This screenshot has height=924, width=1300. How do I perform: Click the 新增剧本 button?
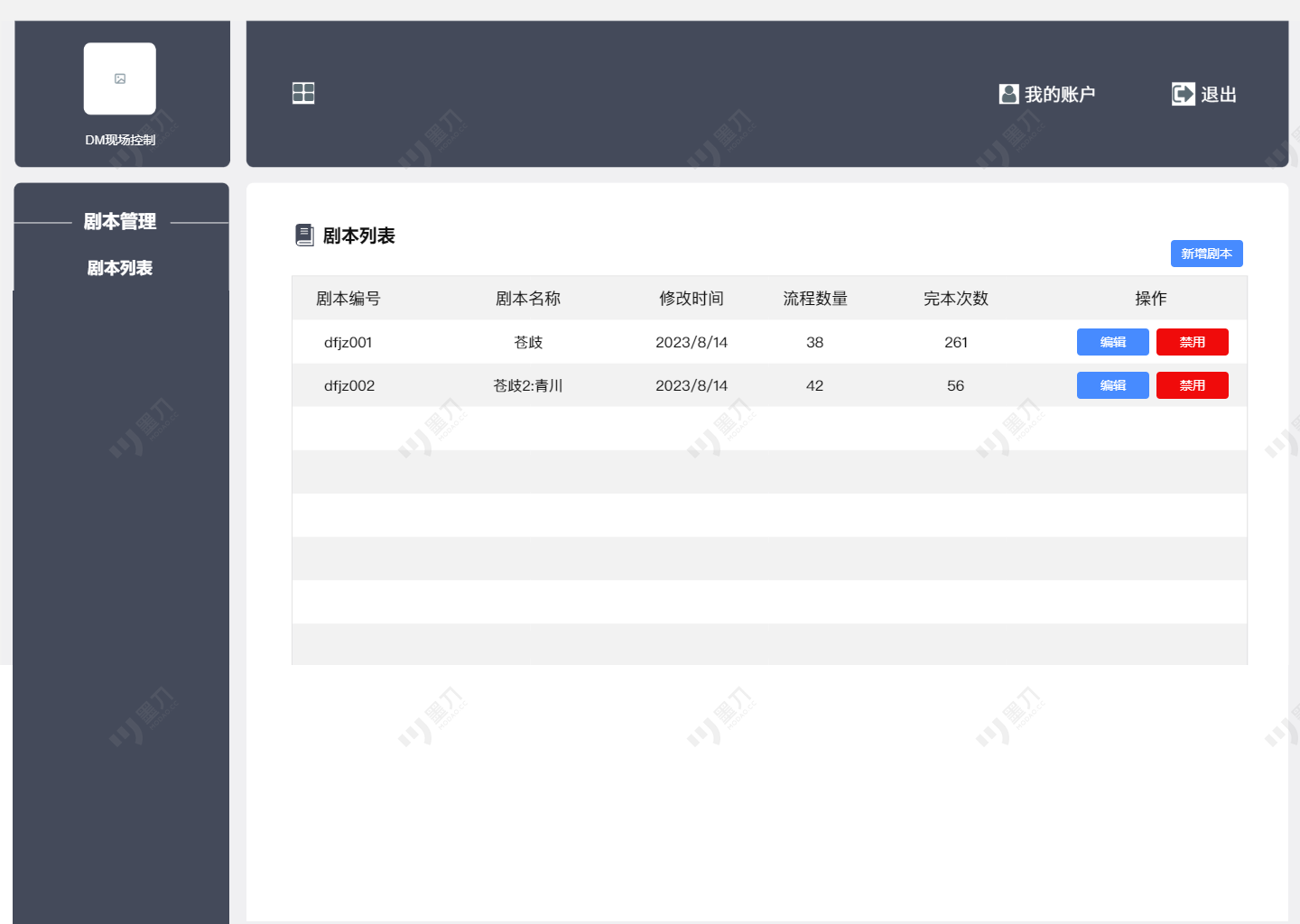pyautogui.click(x=1206, y=254)
